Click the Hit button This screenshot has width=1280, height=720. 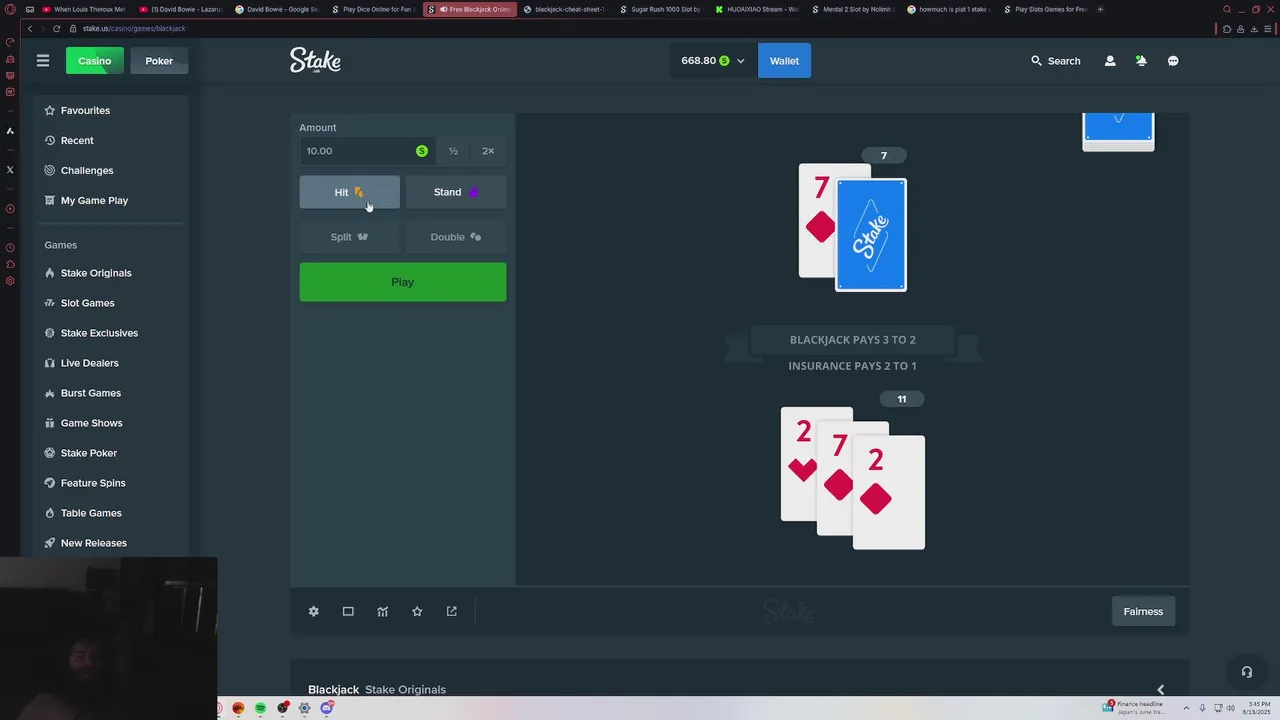(x=349, y=192)
